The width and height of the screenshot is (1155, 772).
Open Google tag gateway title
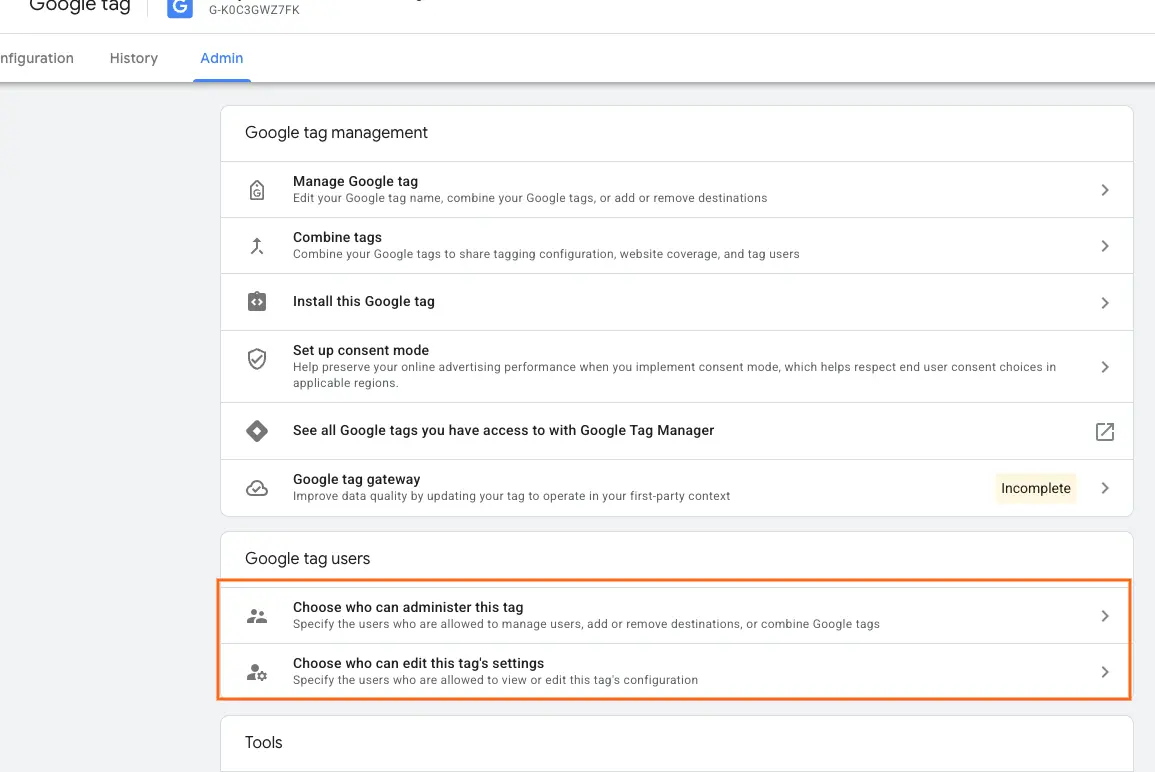click(x=357, y=479)
